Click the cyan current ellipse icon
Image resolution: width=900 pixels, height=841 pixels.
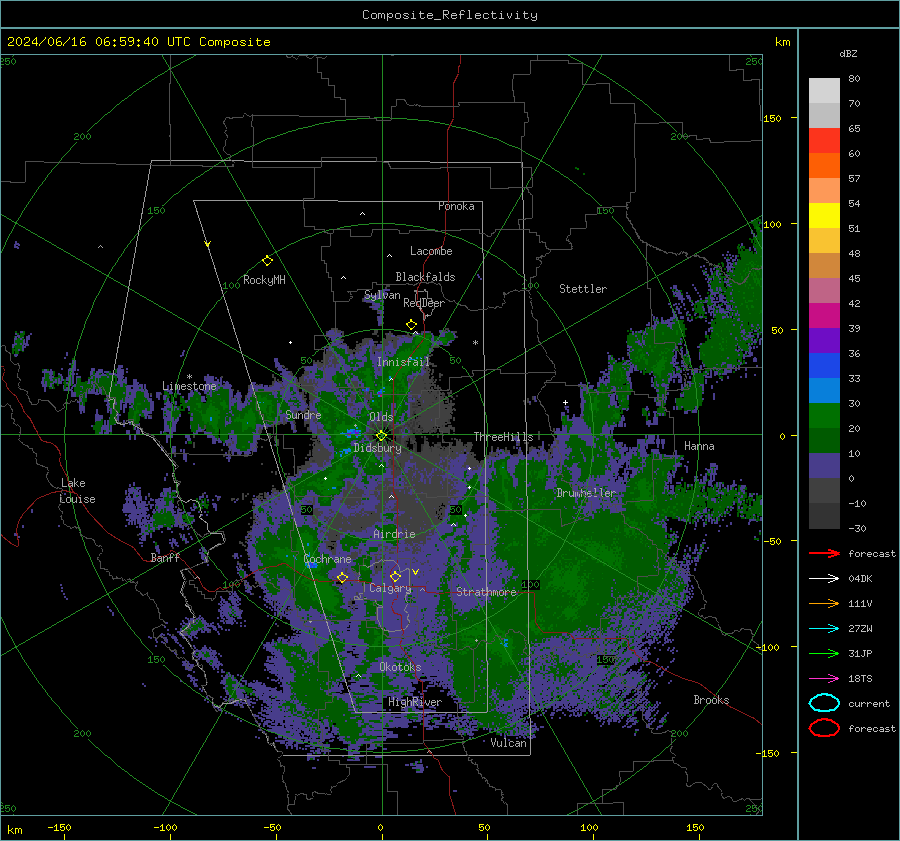(824, 703)
